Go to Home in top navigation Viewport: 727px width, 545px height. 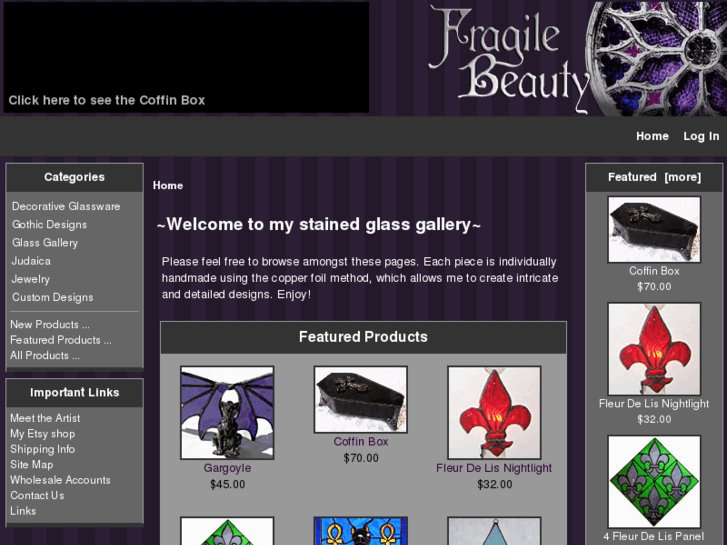pyautogui.click(x=652, y=136)
